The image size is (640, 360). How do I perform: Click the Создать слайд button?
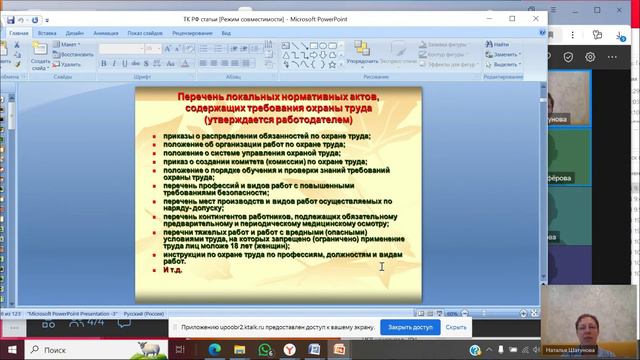[x=40, y=56]
